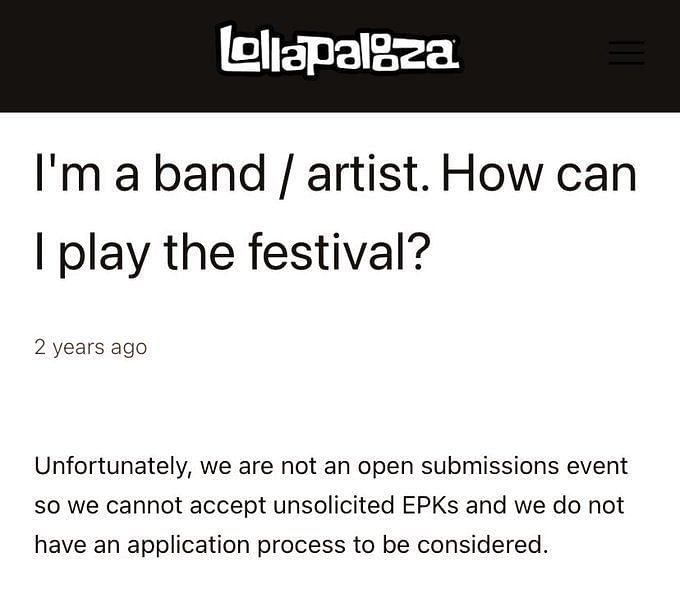Click the "2 years ago" timestamp
Image resolution: width=680 pixels, height=594 pixels.
91,348
